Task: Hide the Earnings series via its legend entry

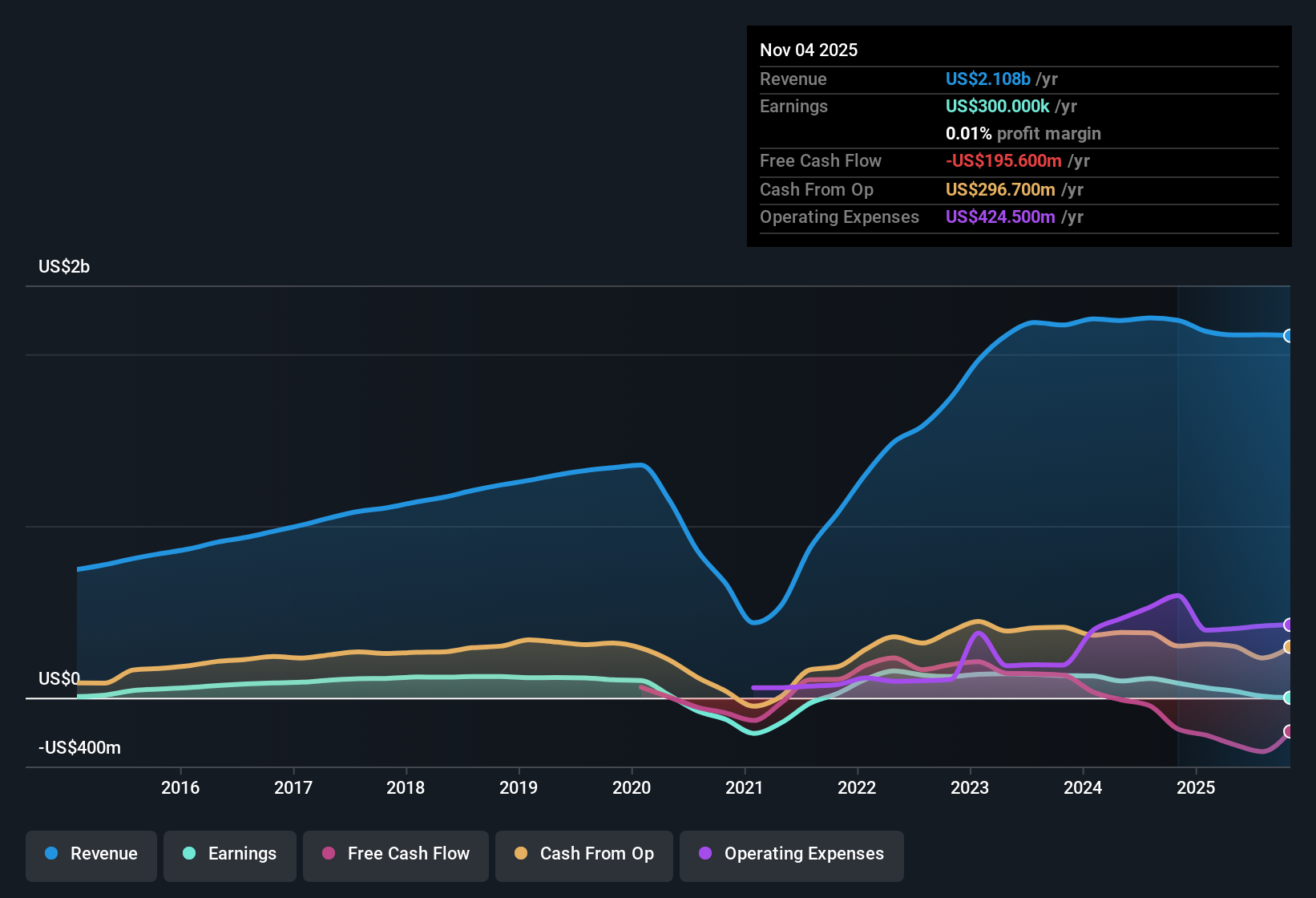Action: (229, 854)
